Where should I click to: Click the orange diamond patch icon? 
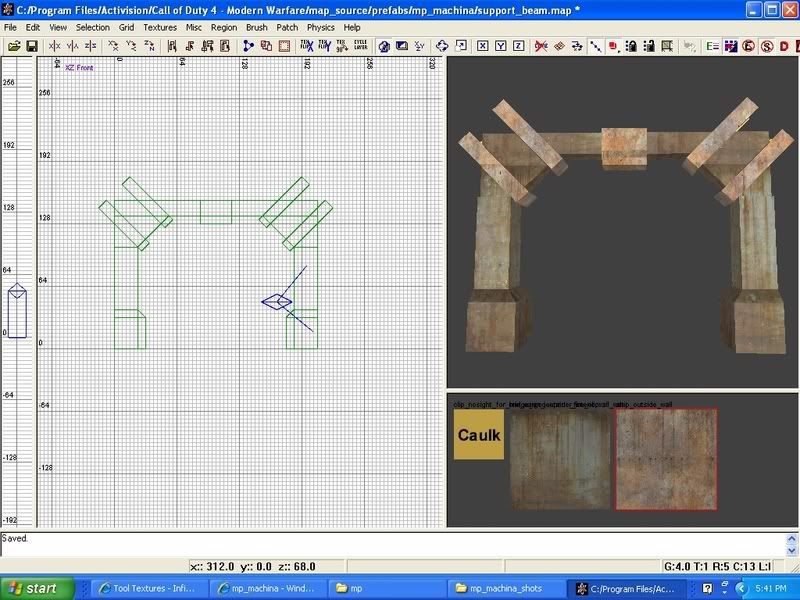[x=559, y=46]
